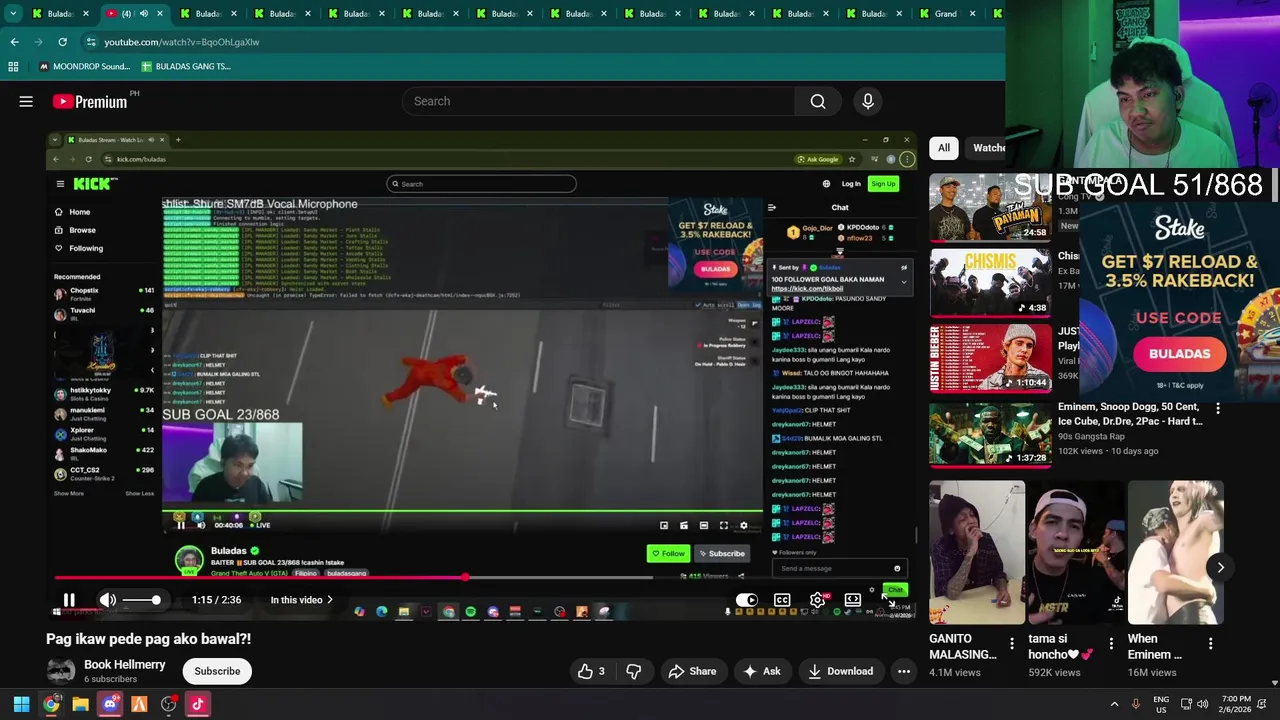Show next shorts with right arrow
The height and width of the screenshot is (720, 1280).
[x=1220, y=567]
